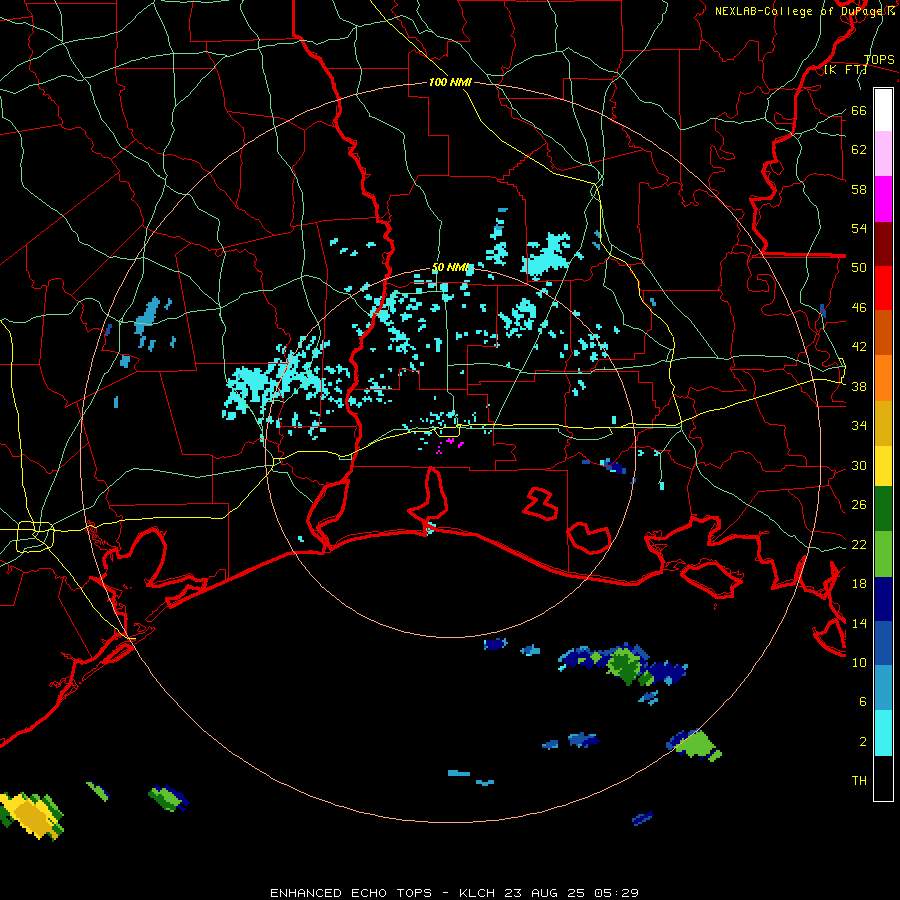The image size is (900, 900).
Task: Click the legend value 18
Action: (859, 584)
